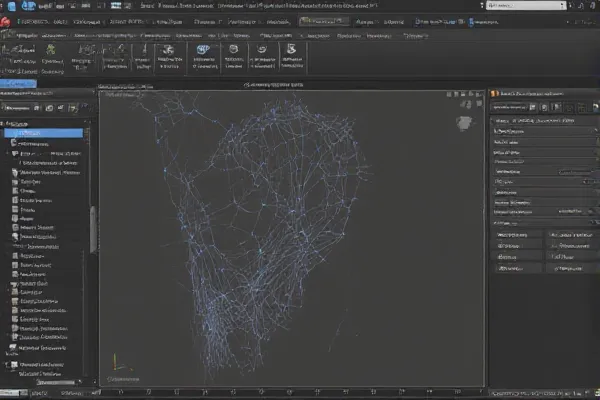Image resolution: width=600 pixels, height=400 pixels.
Task: Toggle the checkbox of the first item under the highlighted row
Action: tap(14, 143)
